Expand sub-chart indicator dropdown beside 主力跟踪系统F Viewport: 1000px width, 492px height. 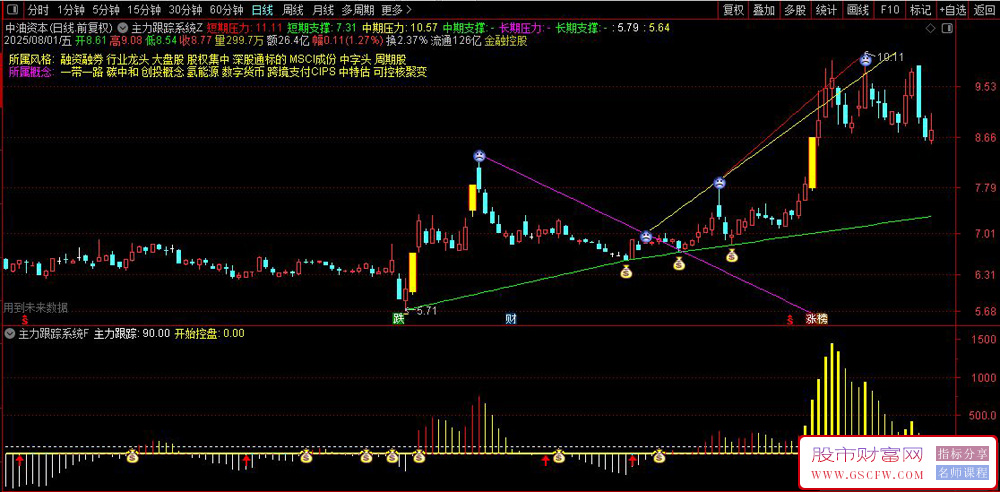tap(10, 333)
